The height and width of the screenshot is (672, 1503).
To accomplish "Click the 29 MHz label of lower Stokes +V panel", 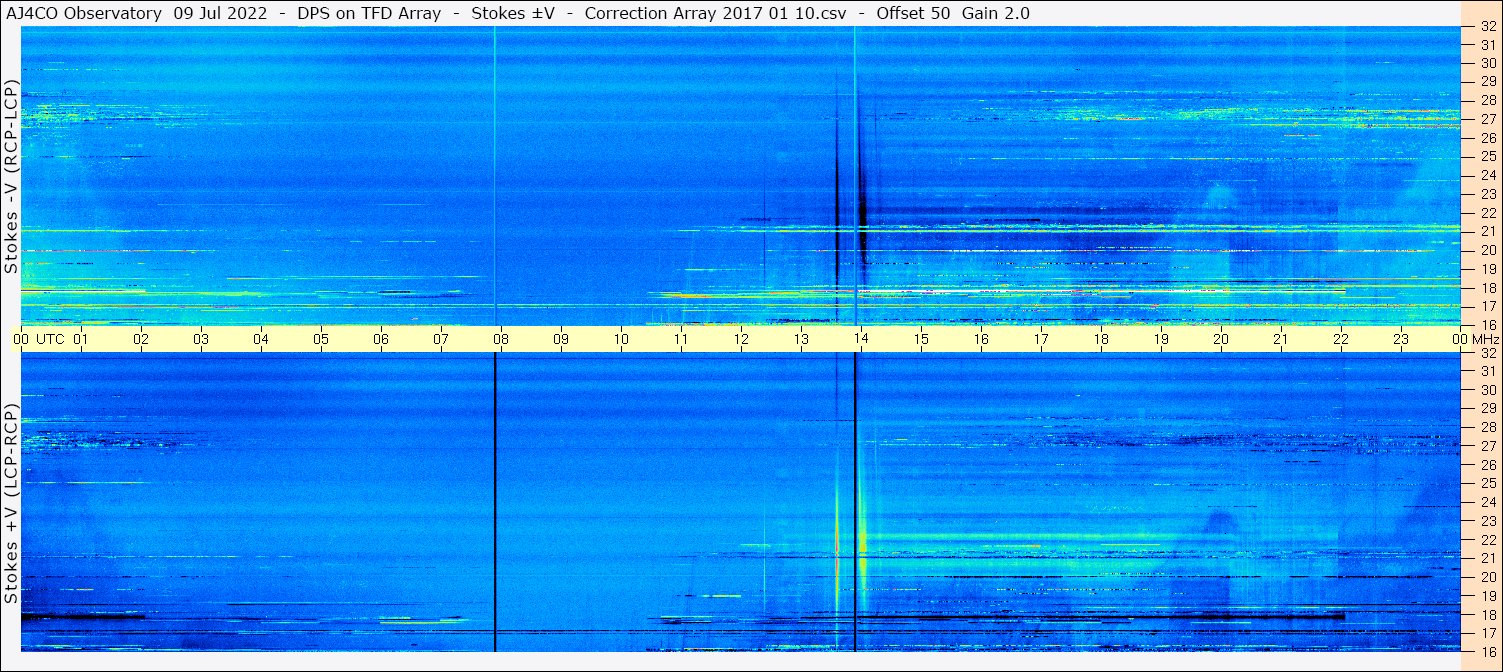I will click(1487, 408).
